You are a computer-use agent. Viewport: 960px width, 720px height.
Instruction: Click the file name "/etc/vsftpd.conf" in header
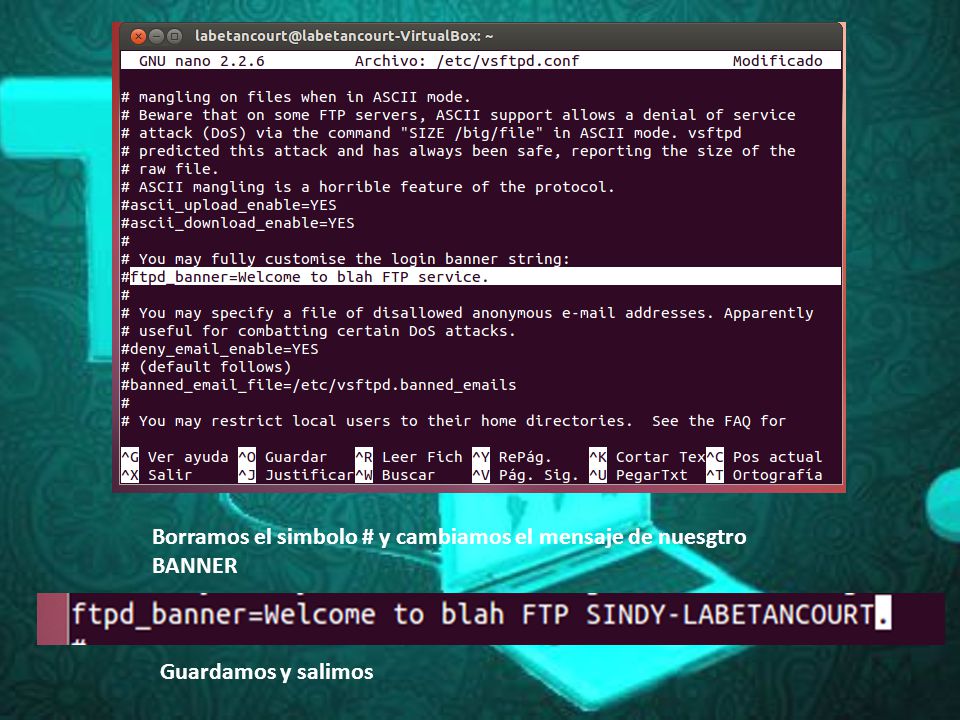[508, 61]
